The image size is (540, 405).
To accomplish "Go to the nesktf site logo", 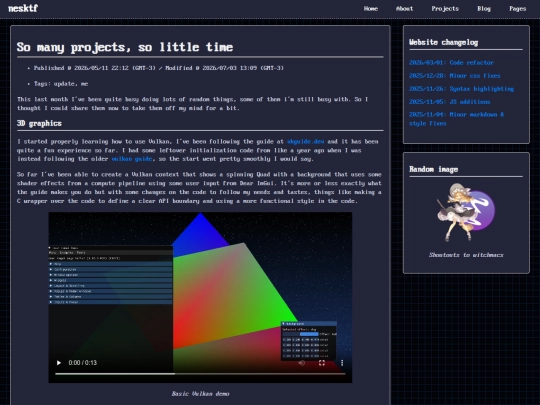I will (x=23, y=8).
